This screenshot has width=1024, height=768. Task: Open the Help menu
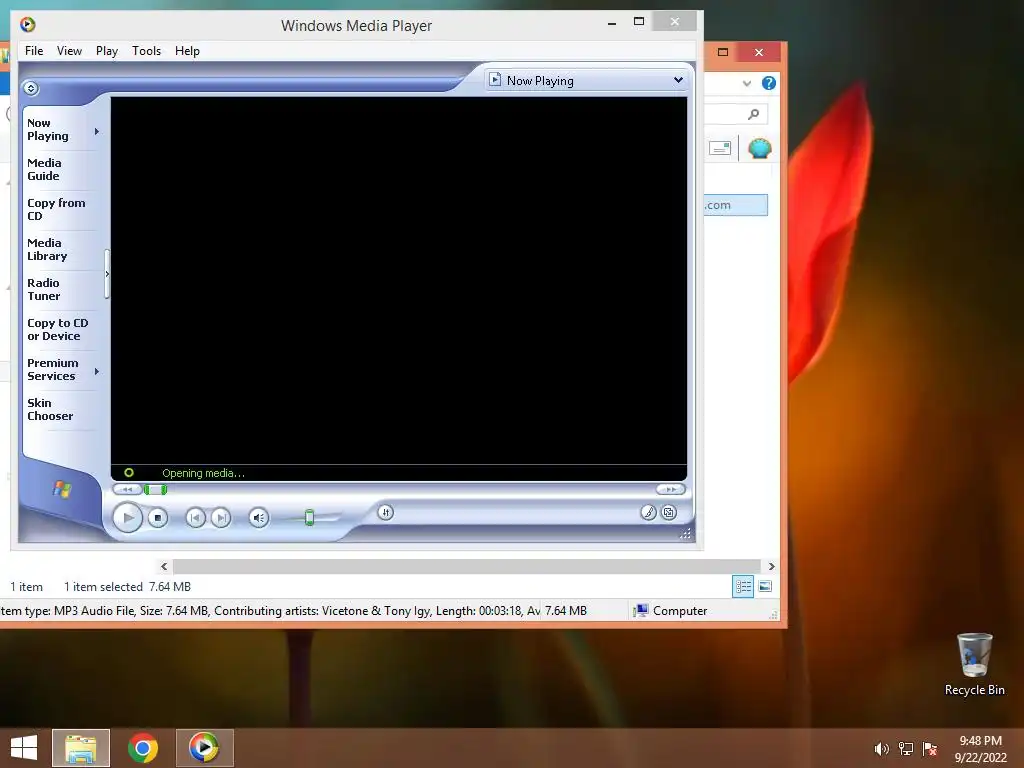[187, 51]
